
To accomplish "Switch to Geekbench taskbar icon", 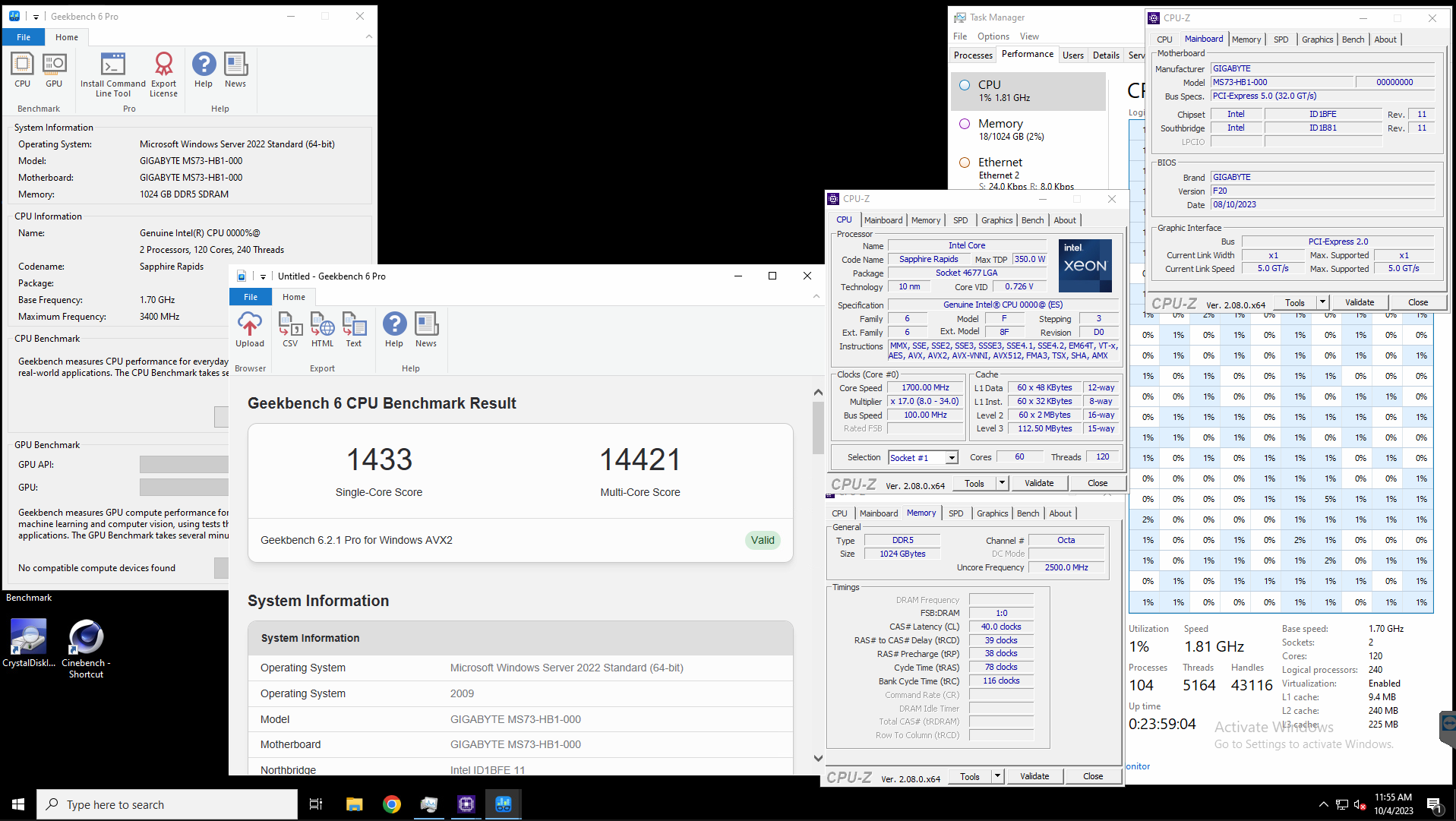I will [x=504, y=804].
